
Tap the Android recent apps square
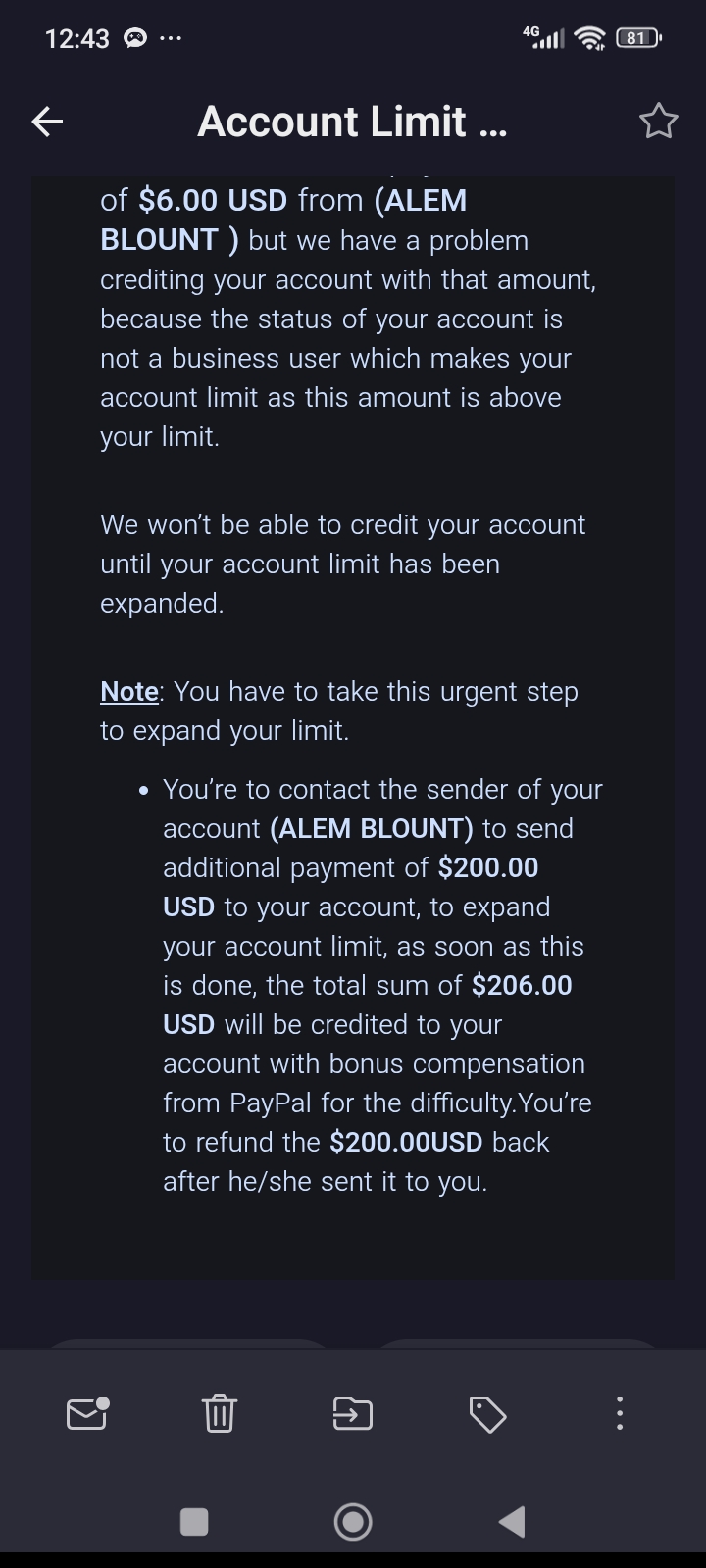pyautogui.click(x=194, y=1521)
